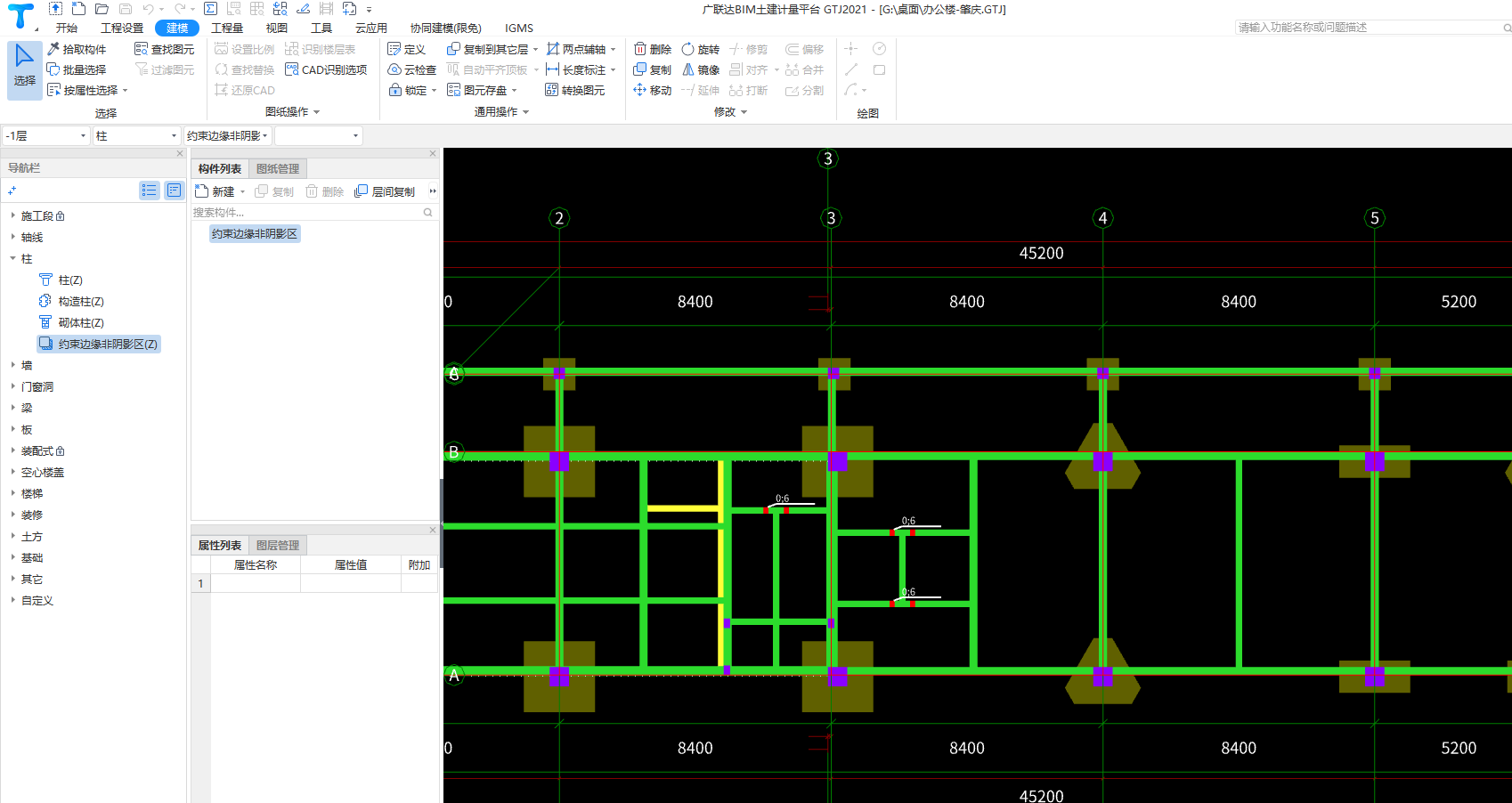Open CAD识别选项 settings
The image size is (1512, 803).
pos(326,69)
